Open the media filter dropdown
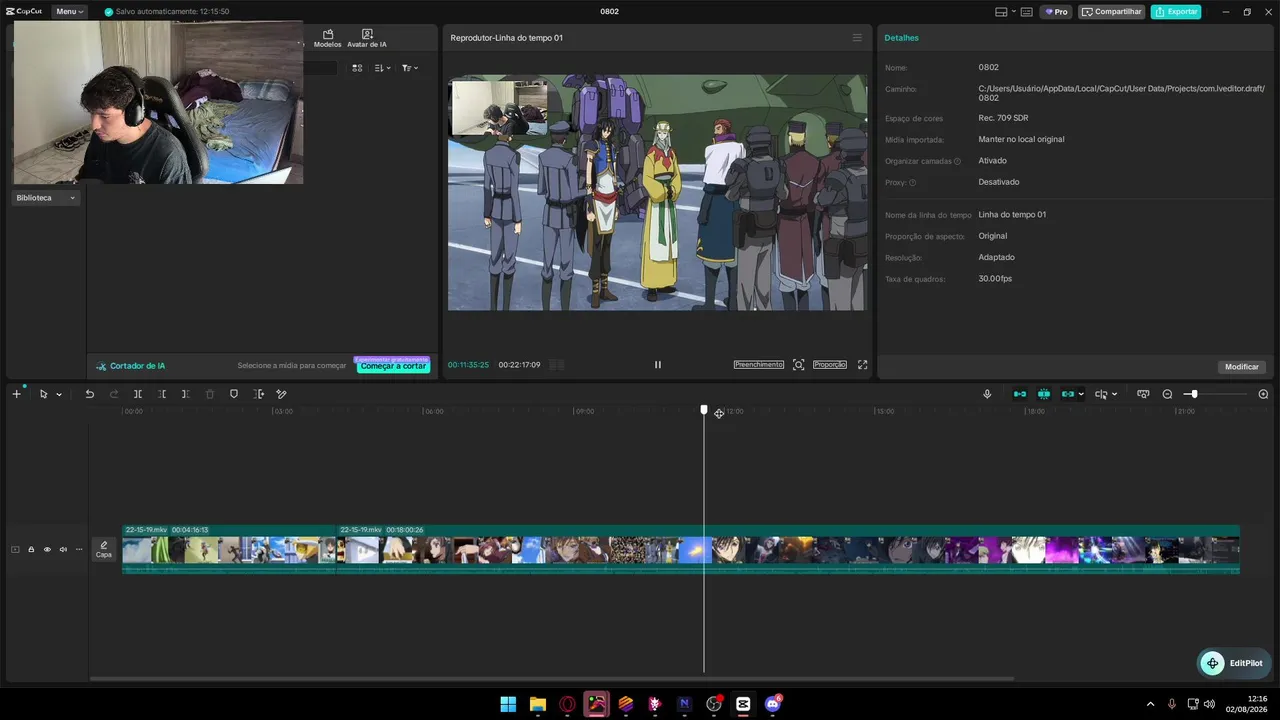This screenshot has height=720, width=1280. pyautogui.click(x=410, y=68)
